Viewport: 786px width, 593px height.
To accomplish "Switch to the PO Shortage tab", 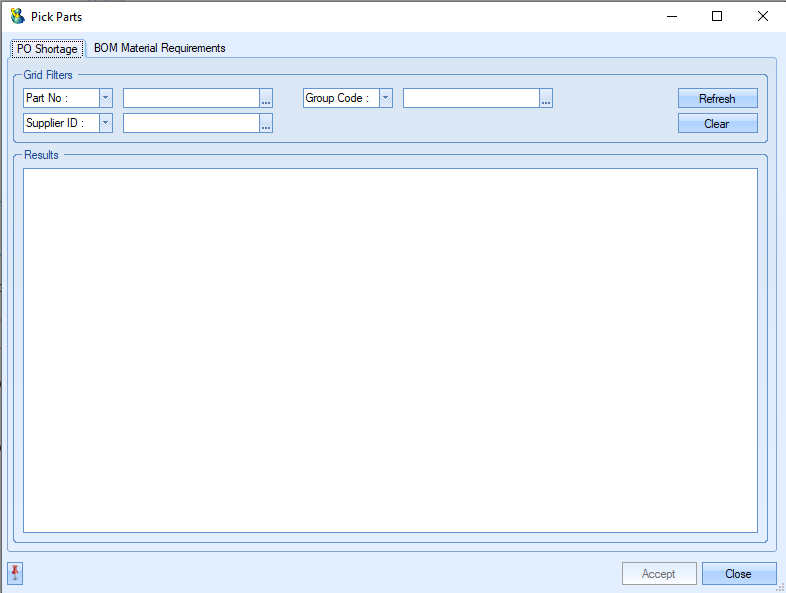I will [47, 49].
